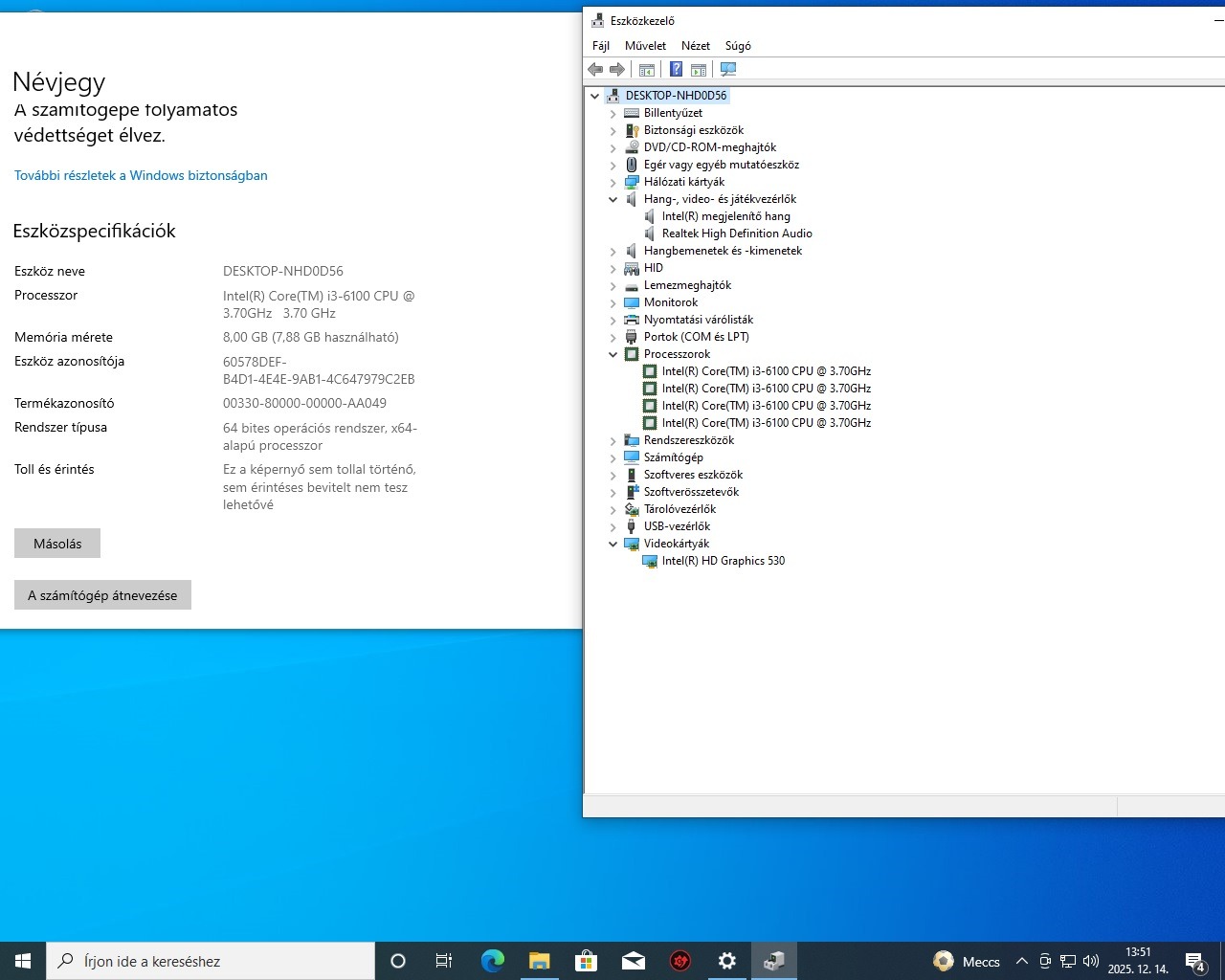The width and height of the screenshot is (1225, 980).
Task: Open the notification center with 4 notifications
Action: point(1195,962)
